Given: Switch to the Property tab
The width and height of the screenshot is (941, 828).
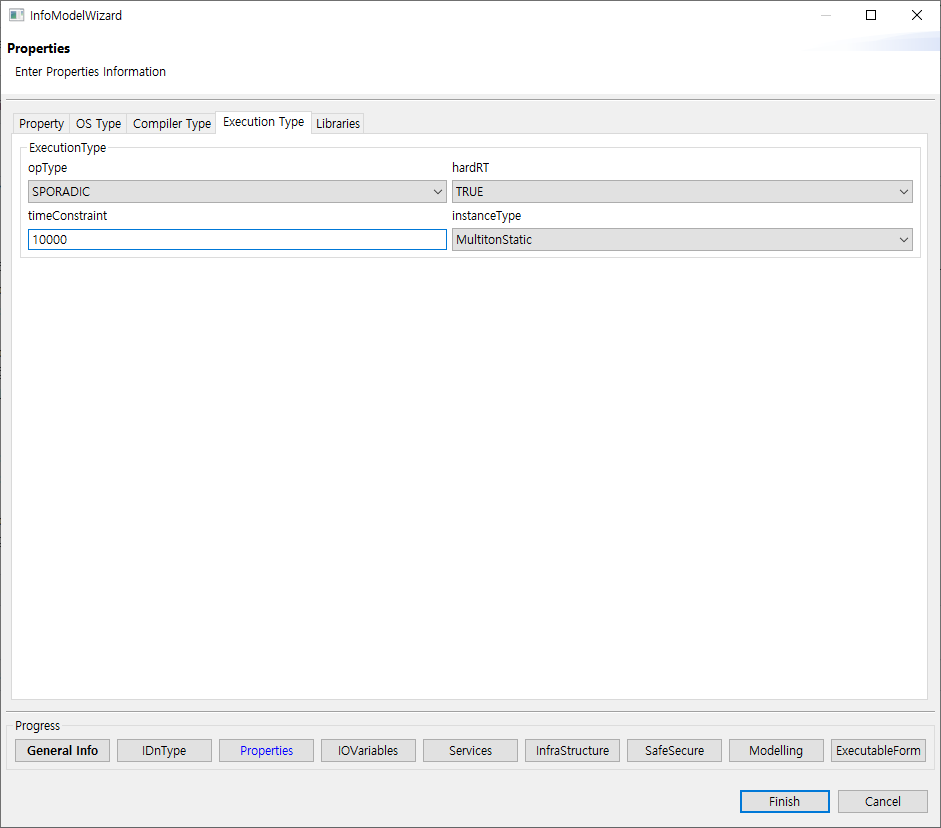Looking at the screenshot, I should click(40, 123).
